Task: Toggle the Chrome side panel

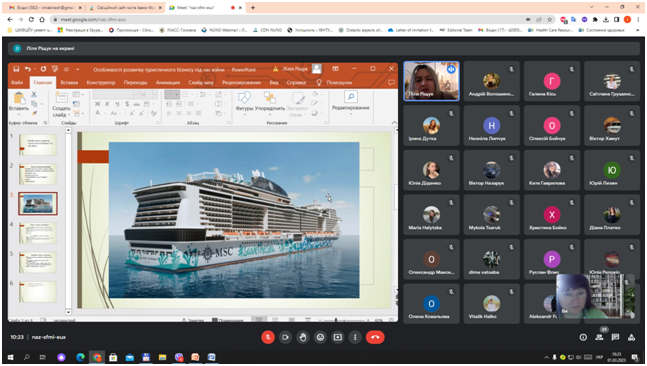Action: 616,19
